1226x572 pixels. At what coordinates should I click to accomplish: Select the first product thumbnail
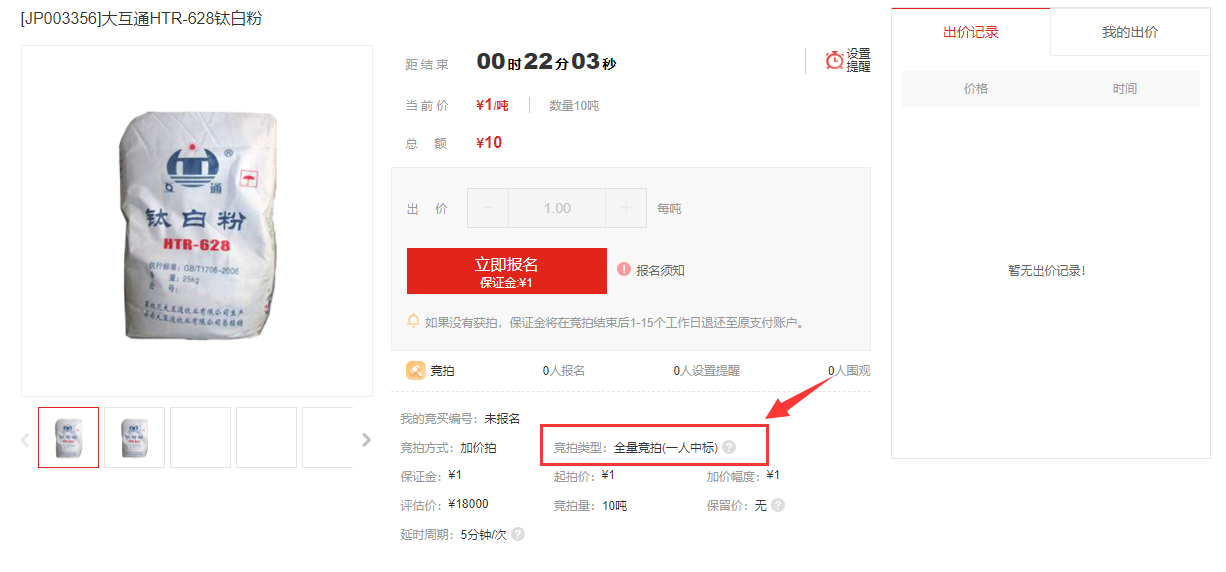click(69, 437)
